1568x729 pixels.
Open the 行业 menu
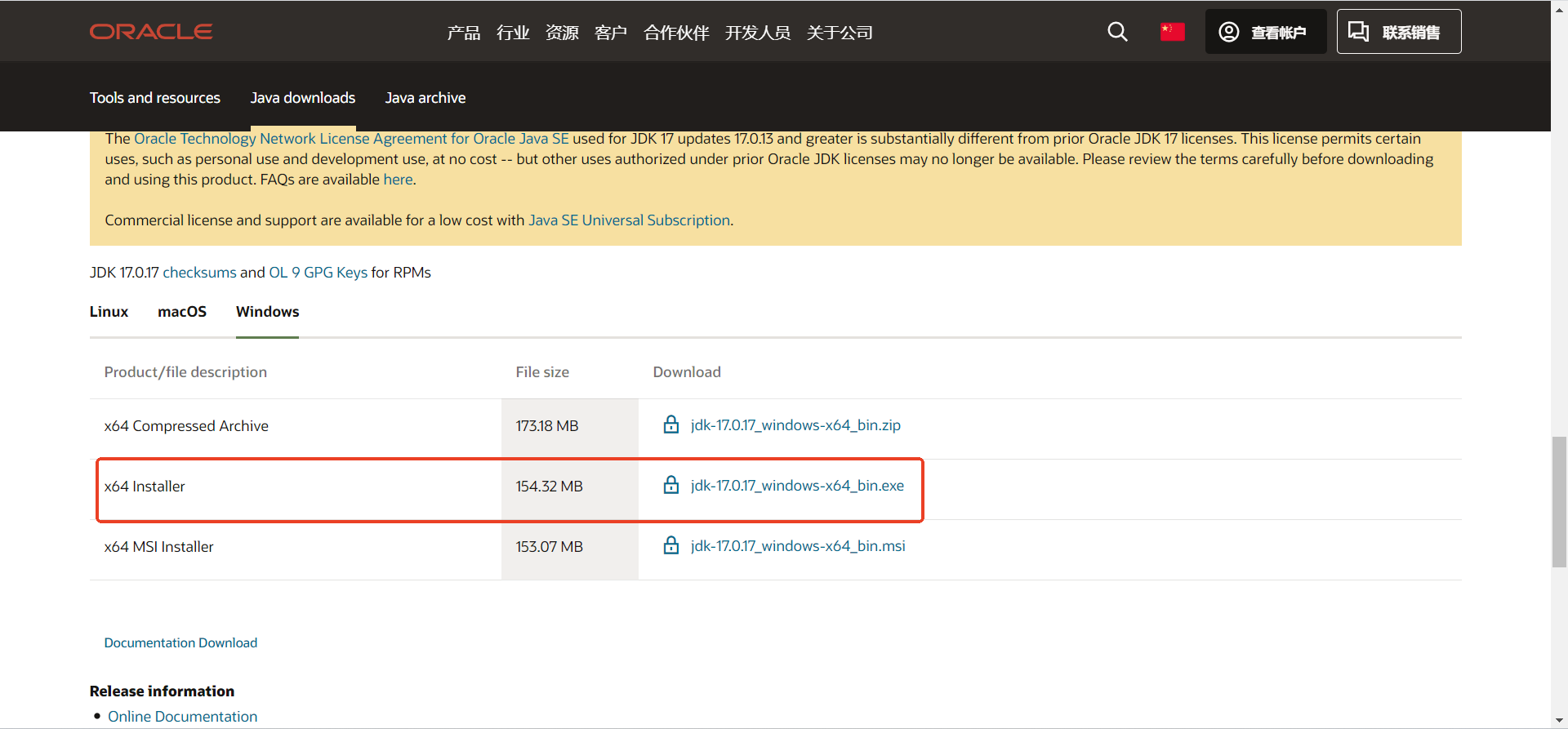(513, 33)
